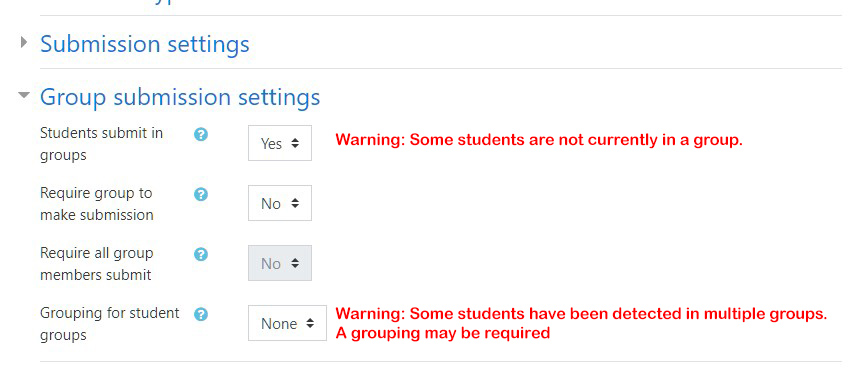Open help for Grouping for student groups
Image resolution: width=860 pixels, height=369 pixels.
201,314
